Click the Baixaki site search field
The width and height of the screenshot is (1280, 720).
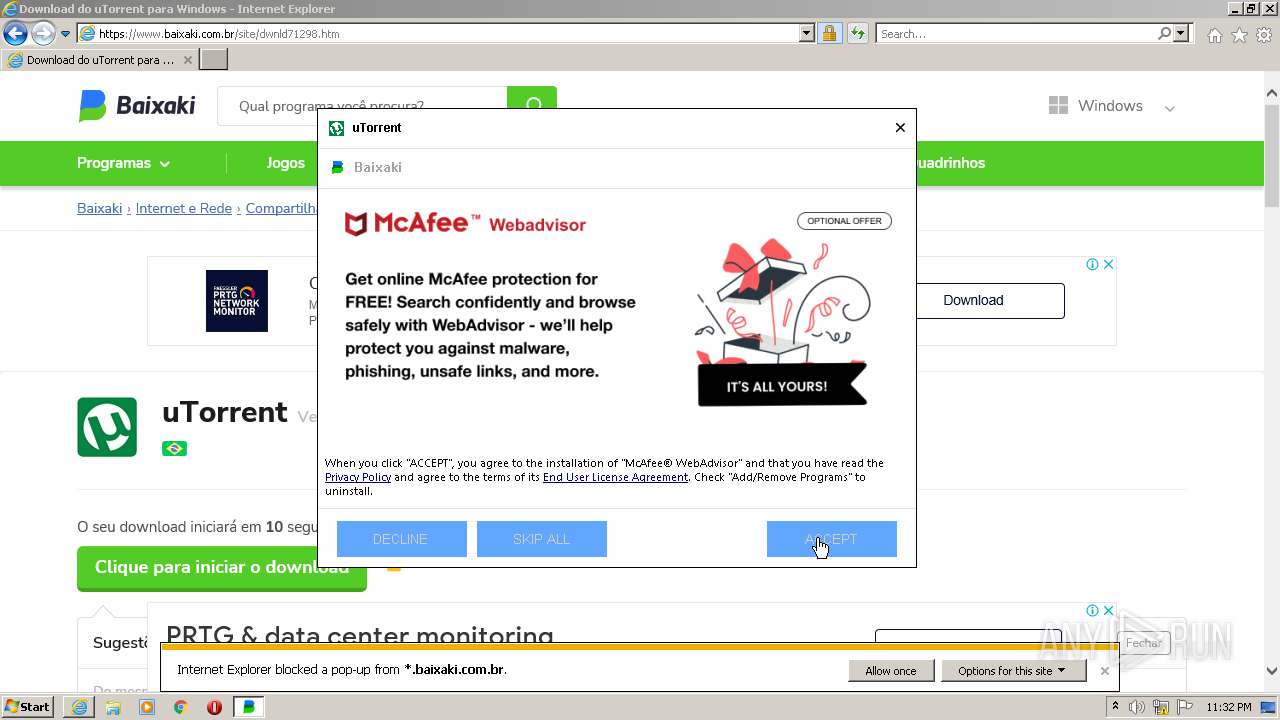click(x=362, y=106)
